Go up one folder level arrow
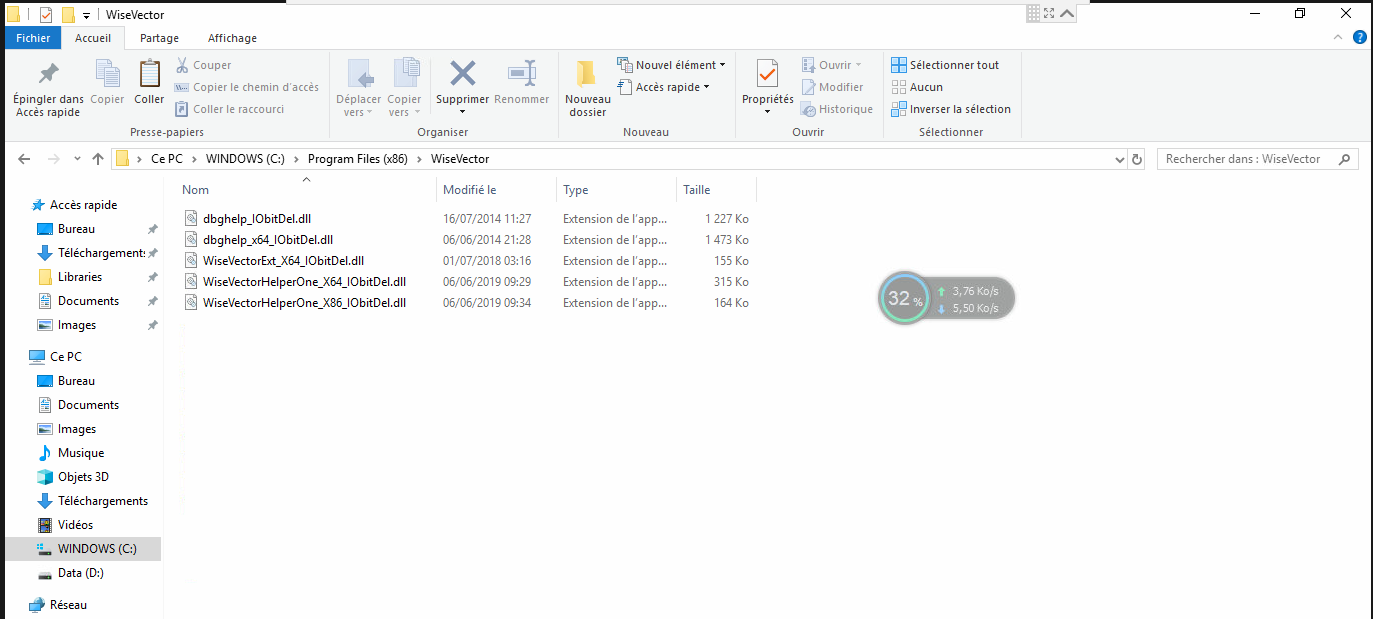The image size is (1373, 619). 98,159
